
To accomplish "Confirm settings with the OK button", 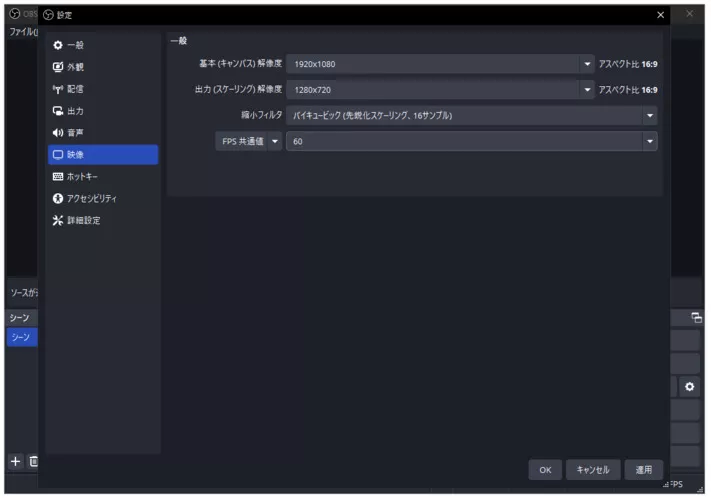I will [545, 471].
